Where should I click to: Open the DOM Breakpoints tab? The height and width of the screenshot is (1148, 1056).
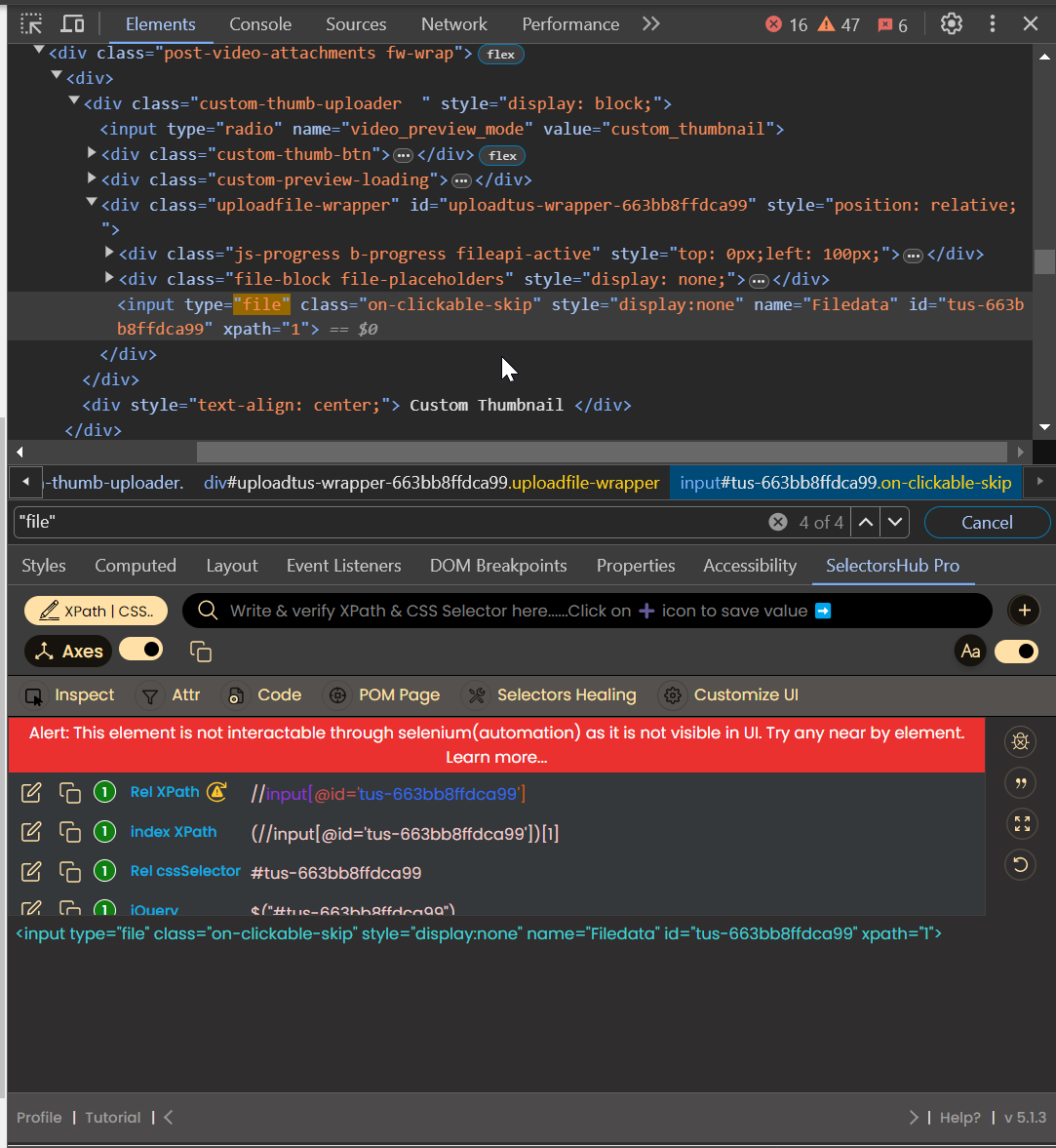click(x=498, y=565)
